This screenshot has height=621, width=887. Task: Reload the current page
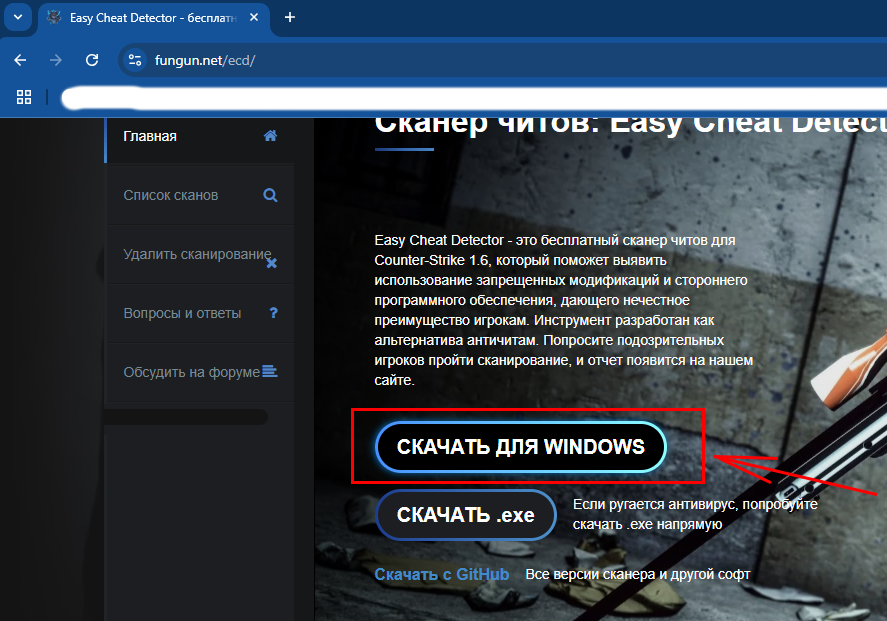pyautogui.click(x=92, y=60)
